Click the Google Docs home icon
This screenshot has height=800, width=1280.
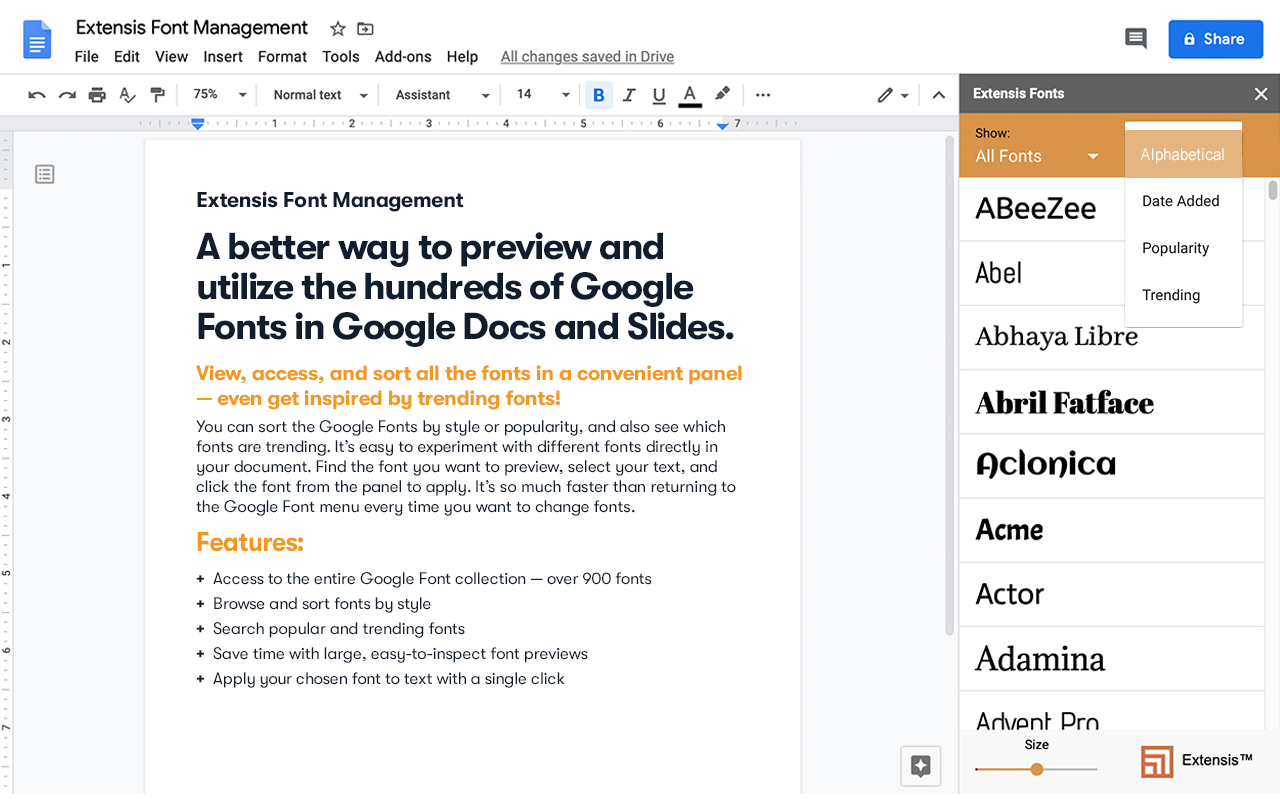click(38, 40)
